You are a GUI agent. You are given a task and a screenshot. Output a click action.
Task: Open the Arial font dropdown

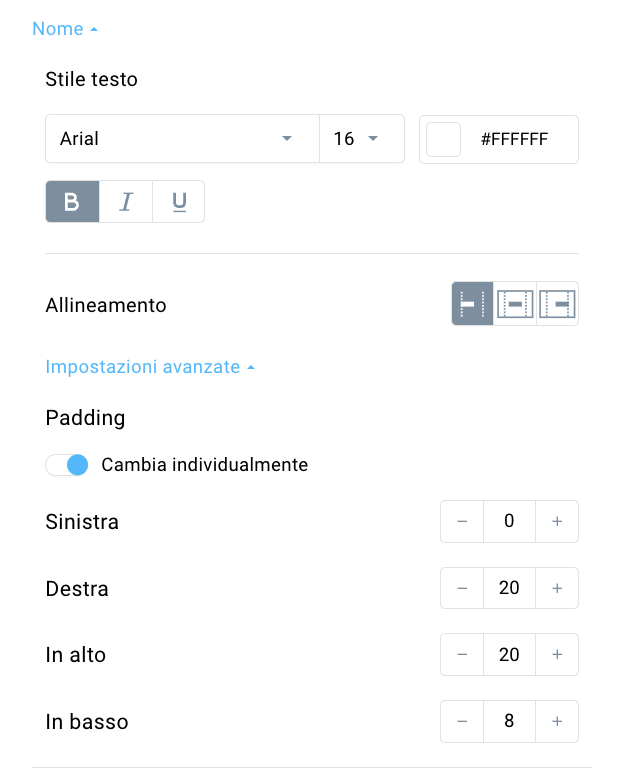tap(182, 139)
